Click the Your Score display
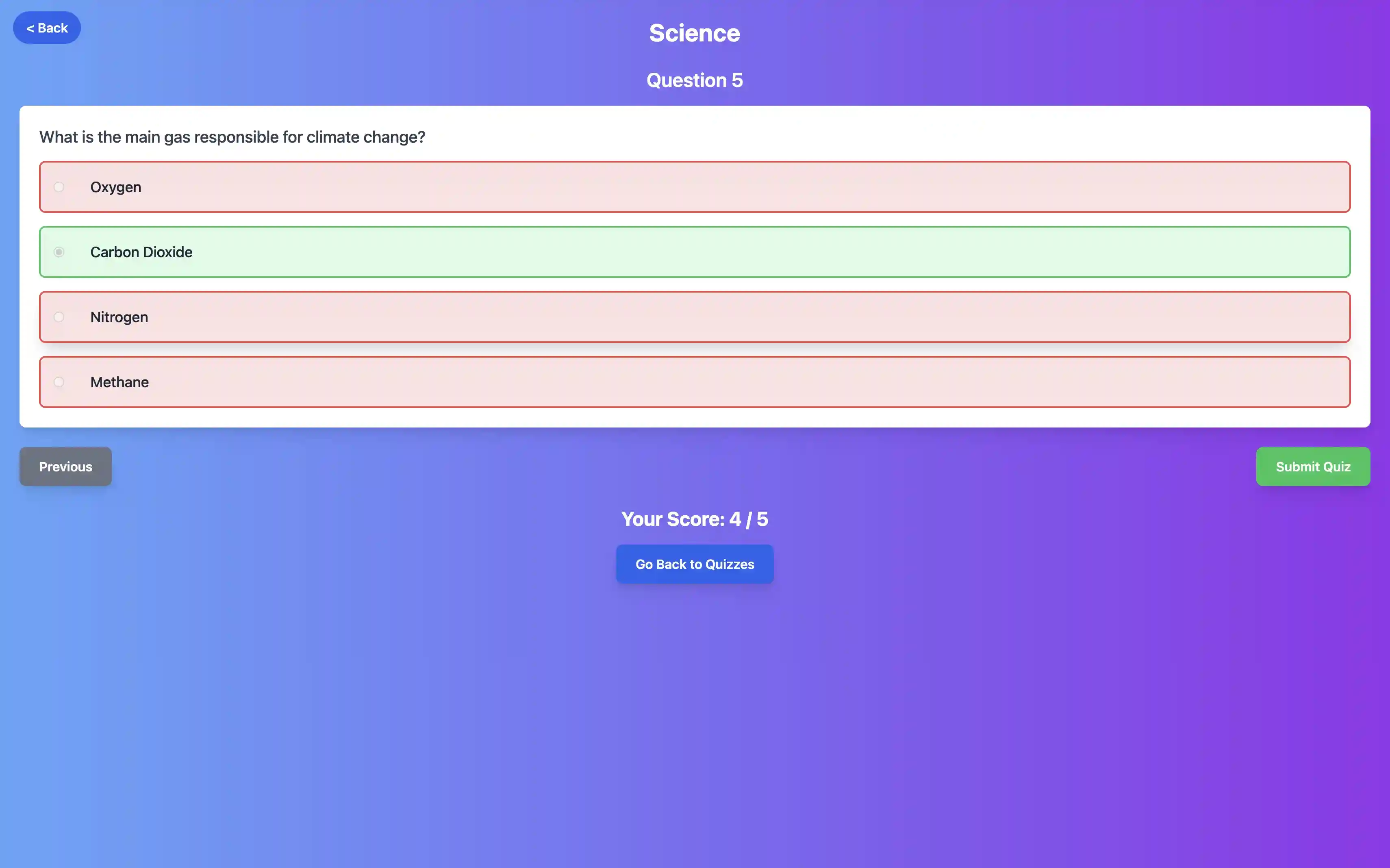The image size is (1390, 868). 694,519
